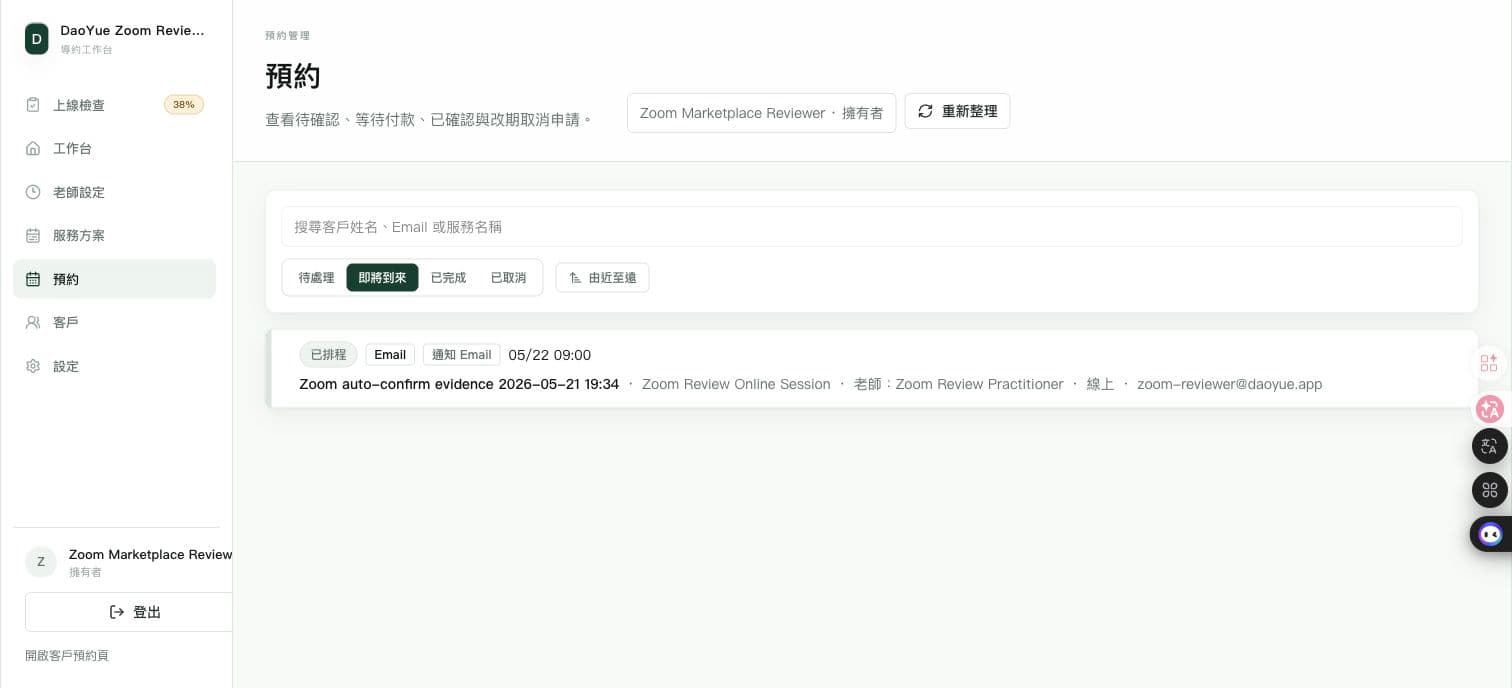Screen dimensions: 1512x688
Task: Open the 開啟客戶預約頁 link
Action: (67, 655)
